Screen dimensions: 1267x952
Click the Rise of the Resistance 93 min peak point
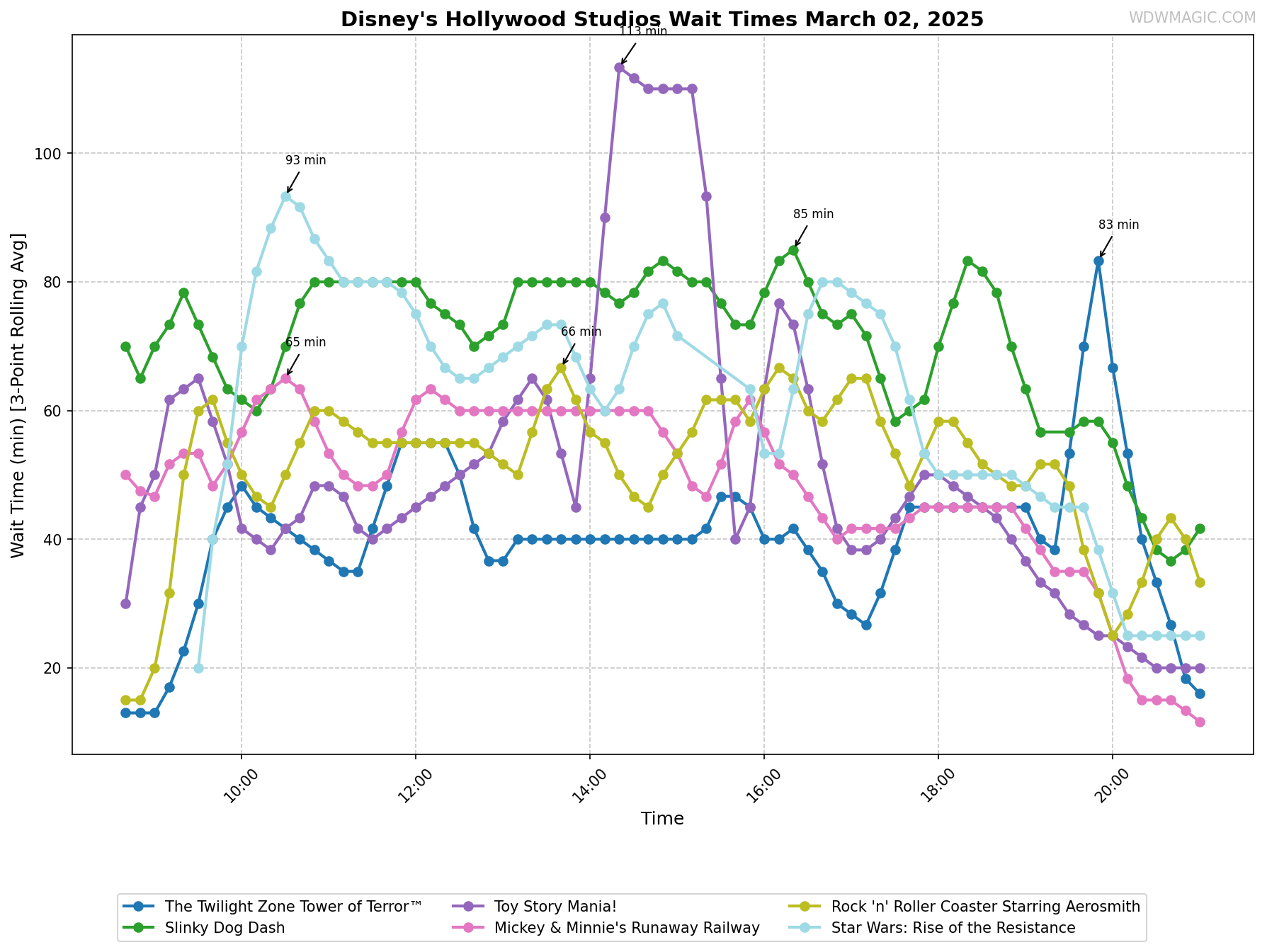coord(285,196)
